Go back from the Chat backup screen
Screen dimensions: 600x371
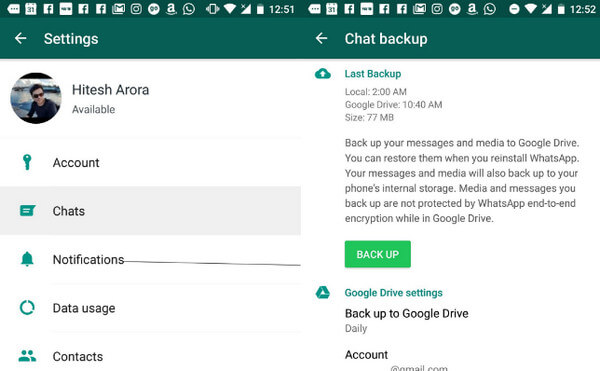pyautogui.click(x=321, y=39)
